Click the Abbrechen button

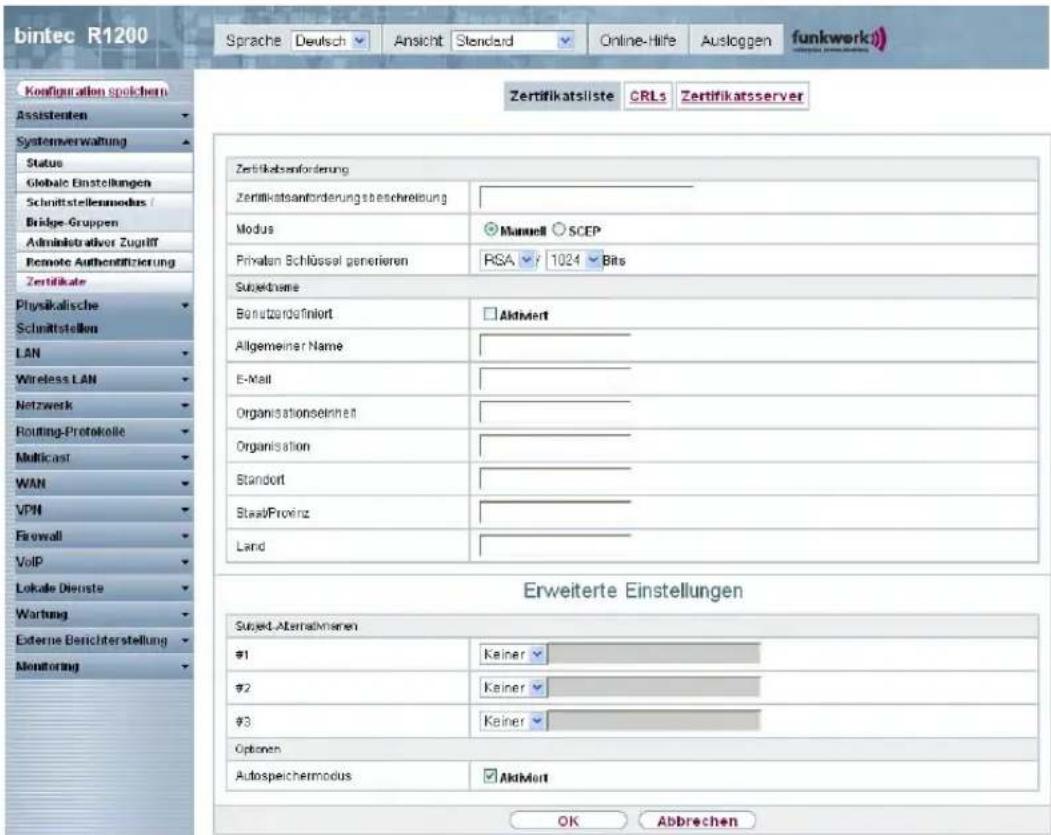click(697, 821)
